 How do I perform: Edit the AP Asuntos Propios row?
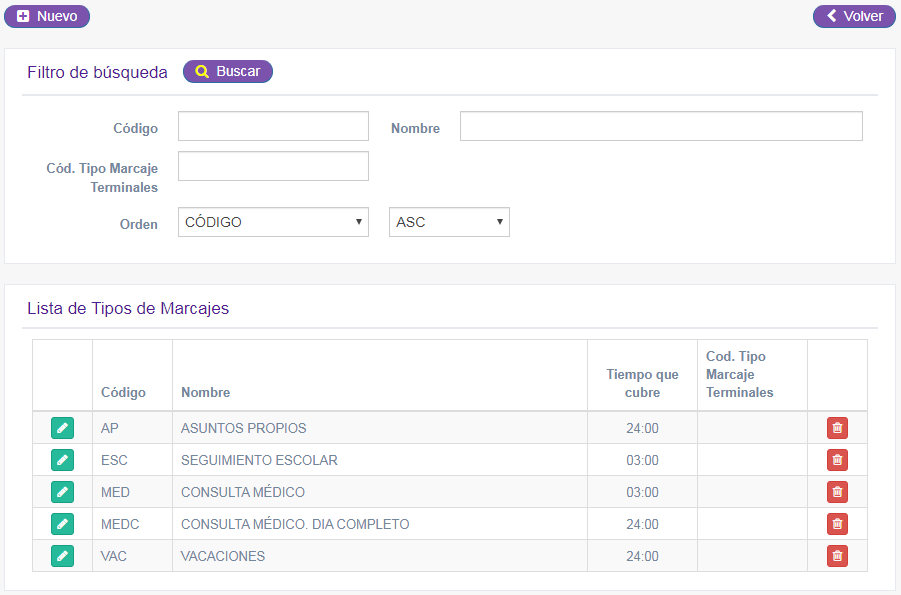click(x=62, y=428)
